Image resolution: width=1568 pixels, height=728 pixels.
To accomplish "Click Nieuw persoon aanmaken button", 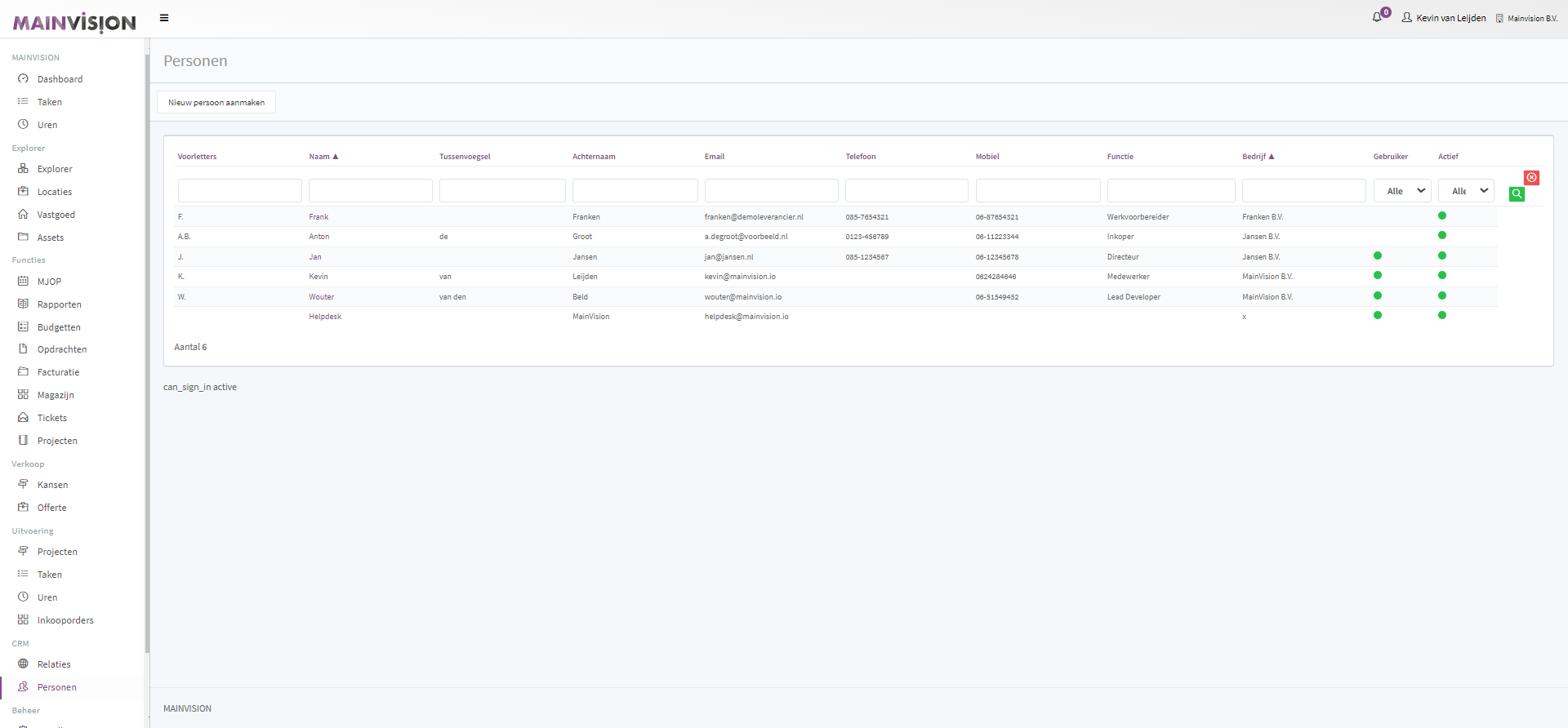I will 216,103.
